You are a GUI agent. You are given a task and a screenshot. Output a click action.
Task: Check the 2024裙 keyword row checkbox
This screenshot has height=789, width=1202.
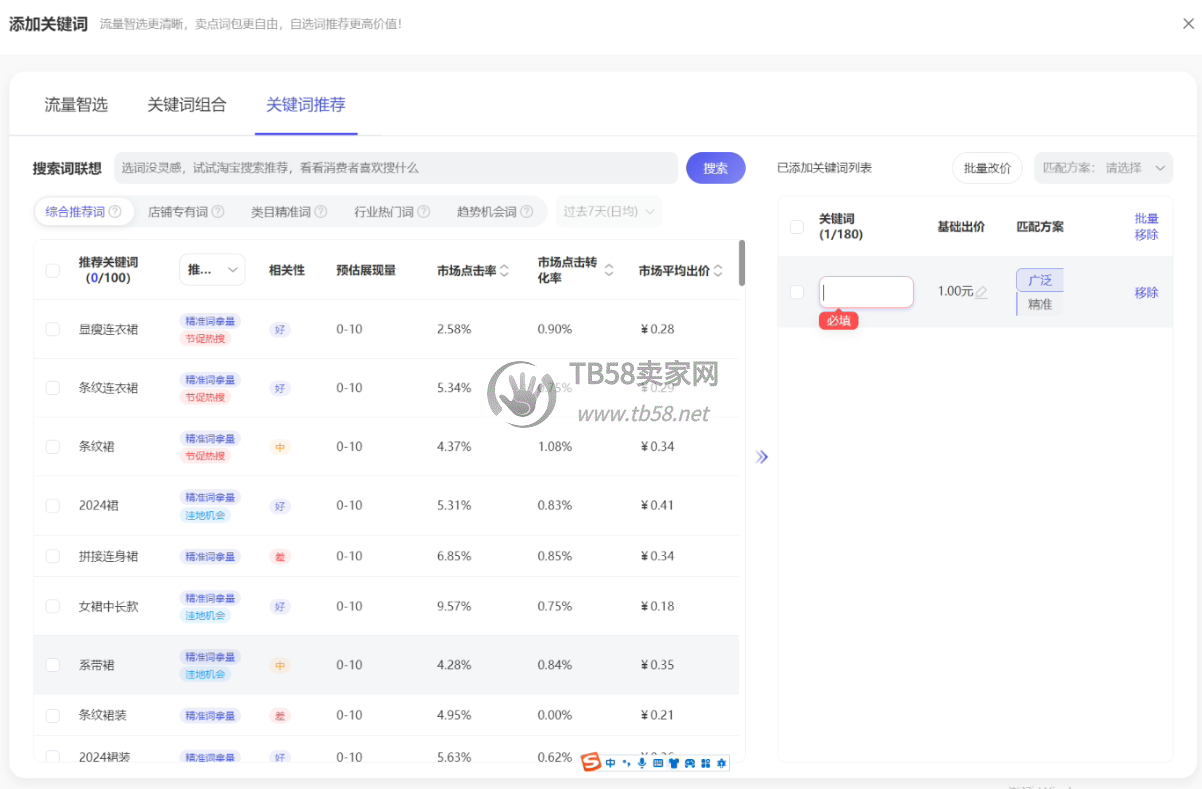[53, 506]
